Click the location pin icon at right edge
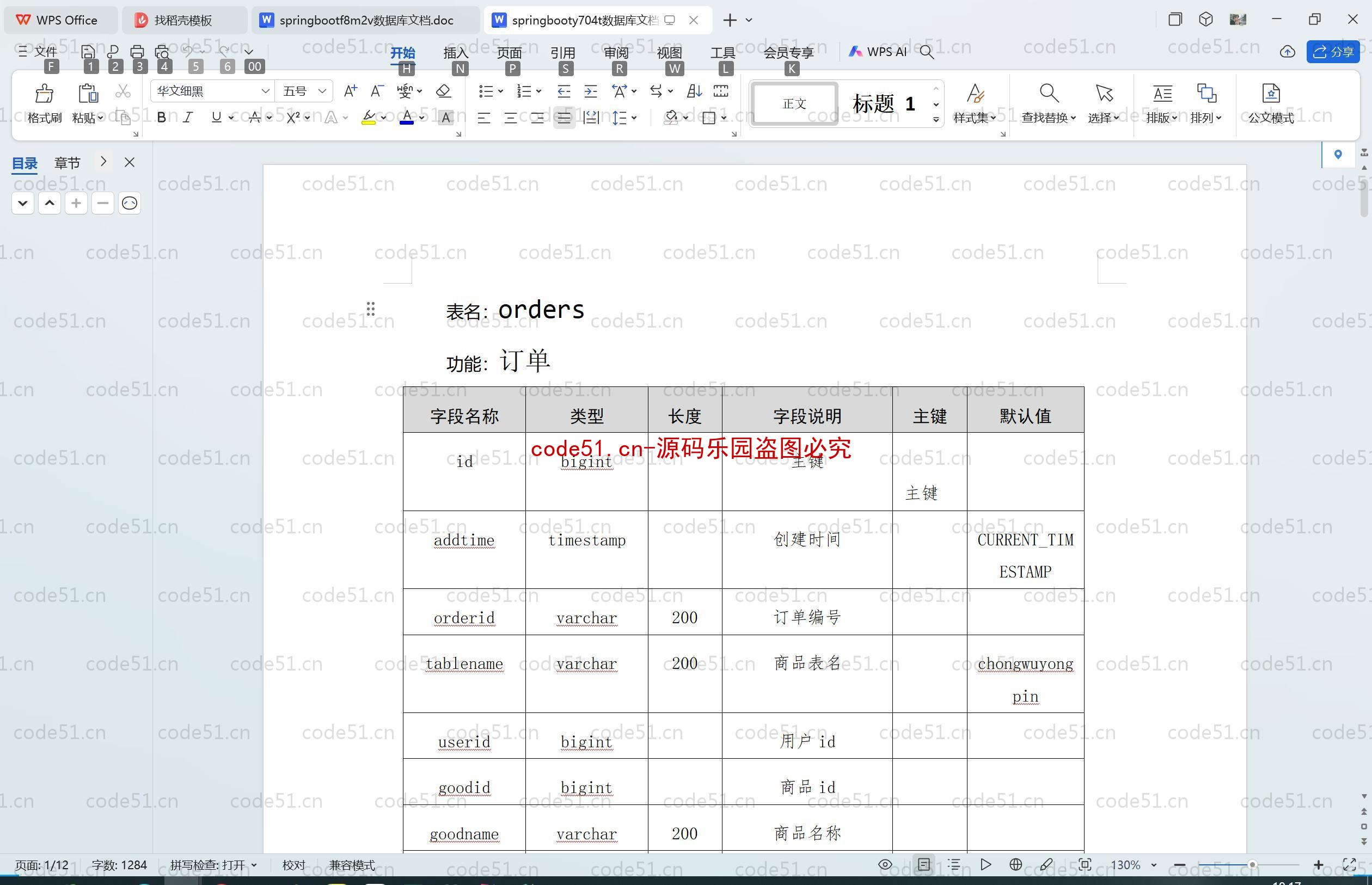Viewport: 1372px width, 885px height. [1338, 154]
